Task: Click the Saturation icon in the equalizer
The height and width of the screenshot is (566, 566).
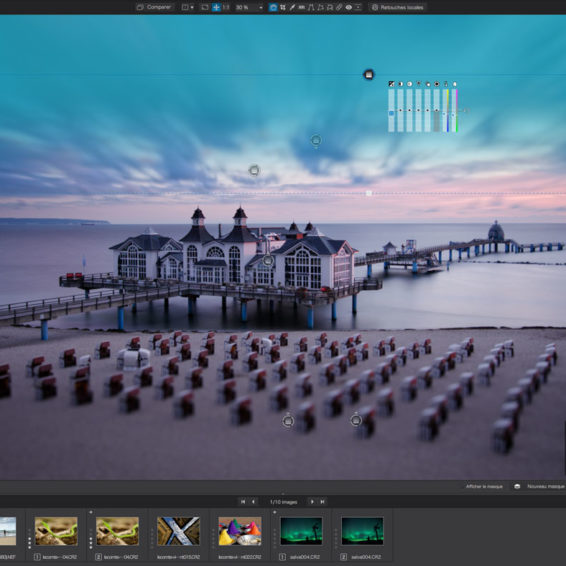Action: pyautogui.click(x=437, y=84)
